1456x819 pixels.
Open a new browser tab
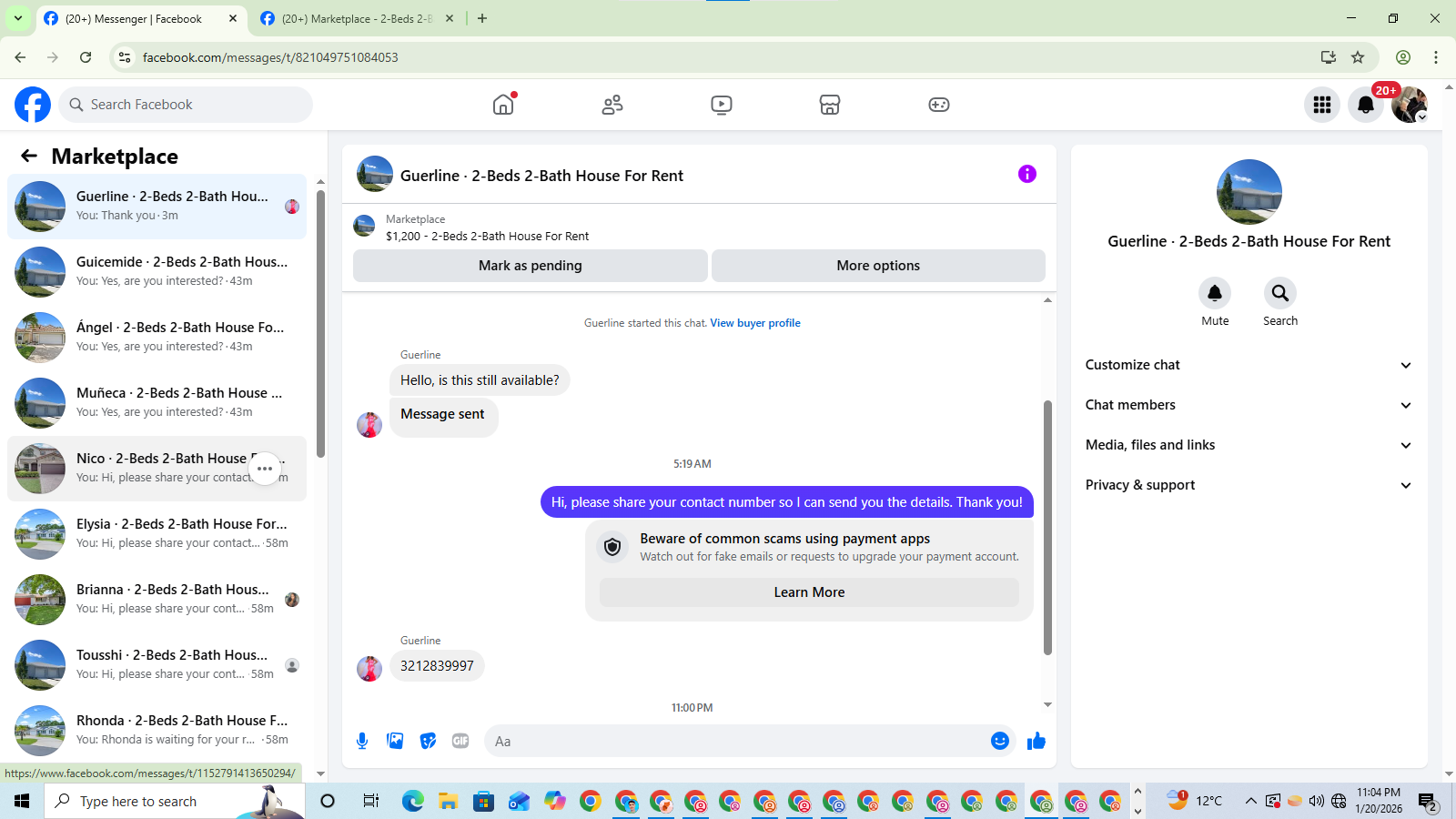[x=482, y=18]
